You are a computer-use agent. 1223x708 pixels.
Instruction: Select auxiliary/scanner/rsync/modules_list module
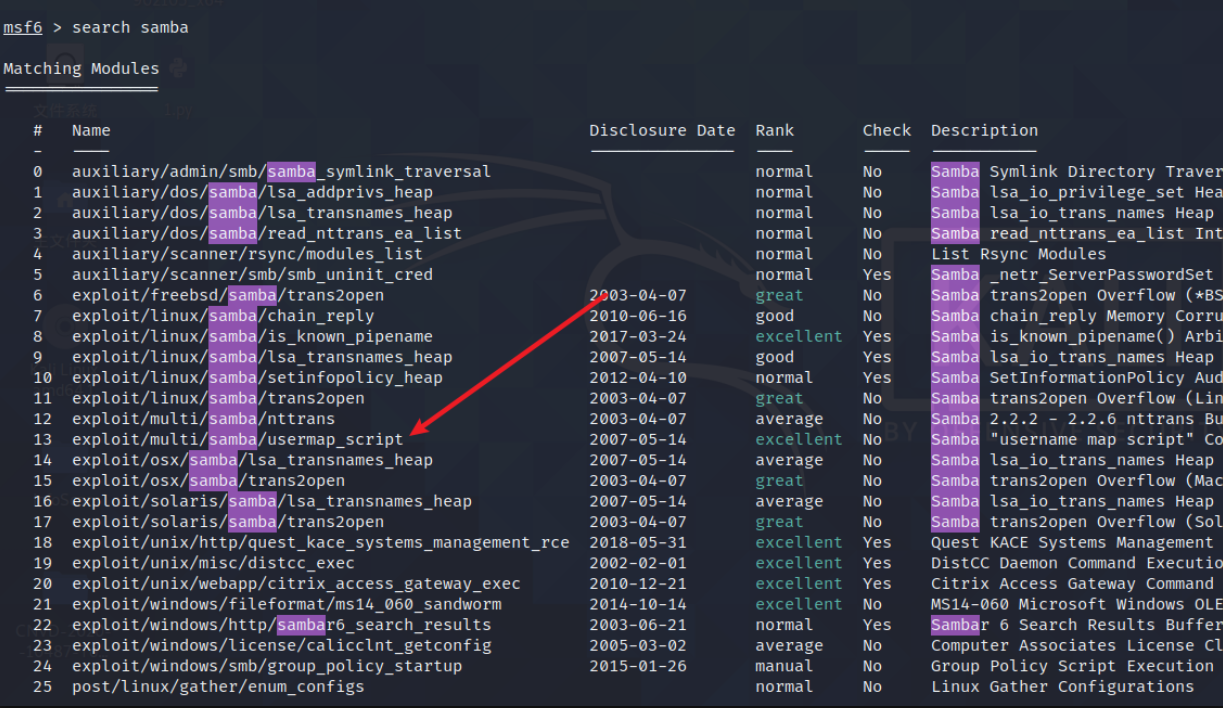pyautogui.click(x=247, y=254)
